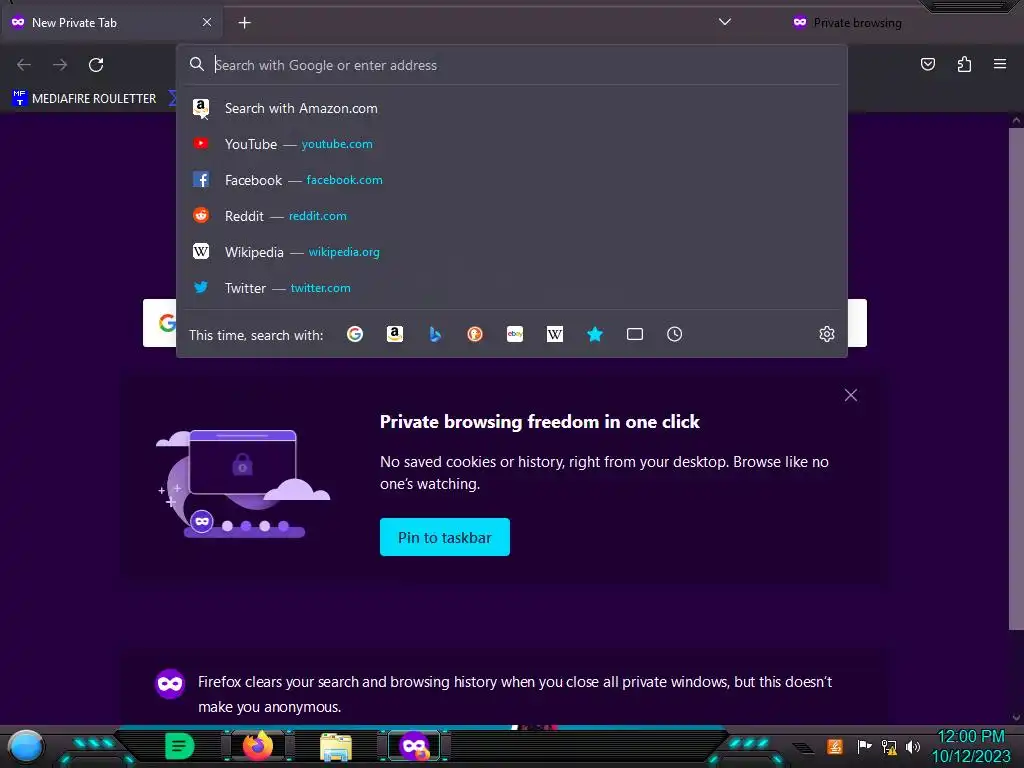Open a new tab with plus button
The width and height of the screenshot is (1024, 768).
click(244, 23)
